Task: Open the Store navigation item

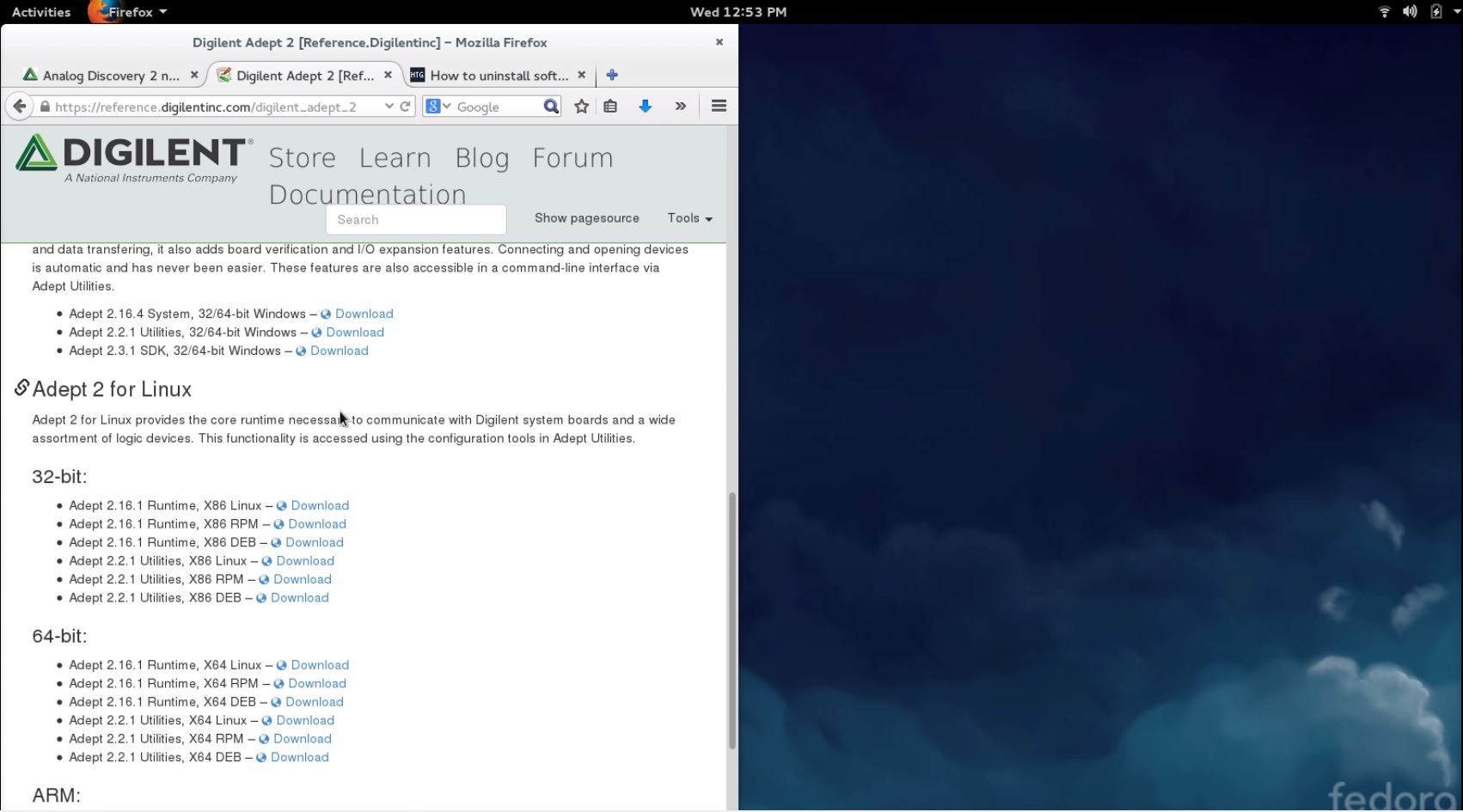Action: coord(303,158)
